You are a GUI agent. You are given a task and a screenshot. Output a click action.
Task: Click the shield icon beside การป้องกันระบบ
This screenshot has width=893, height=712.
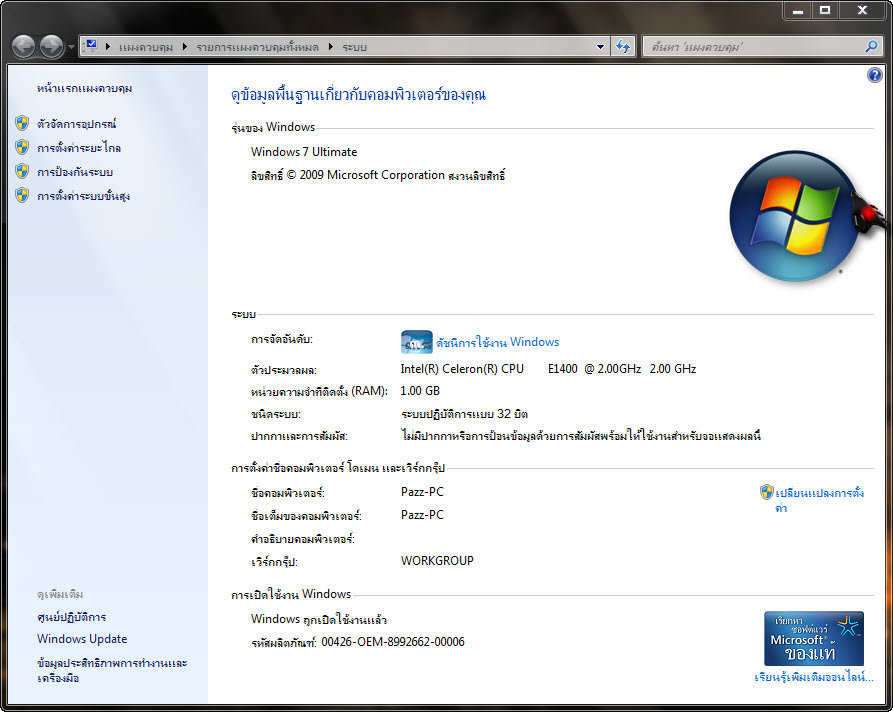click(22, 171)
